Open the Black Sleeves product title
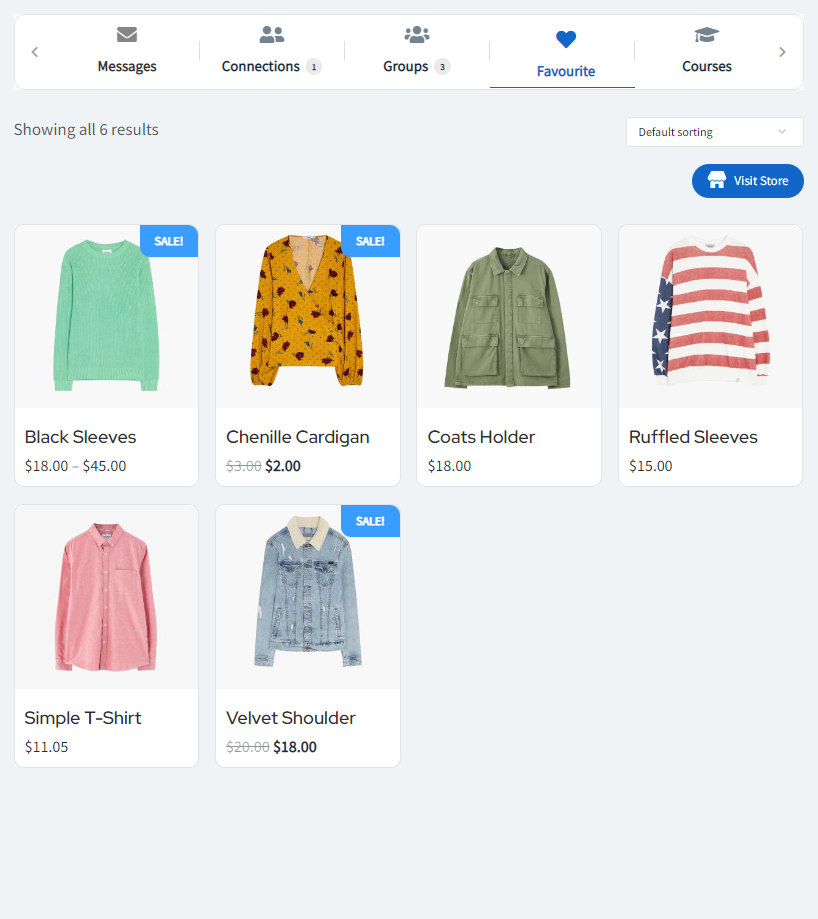The image size is (818, 919). click(80, 437)
